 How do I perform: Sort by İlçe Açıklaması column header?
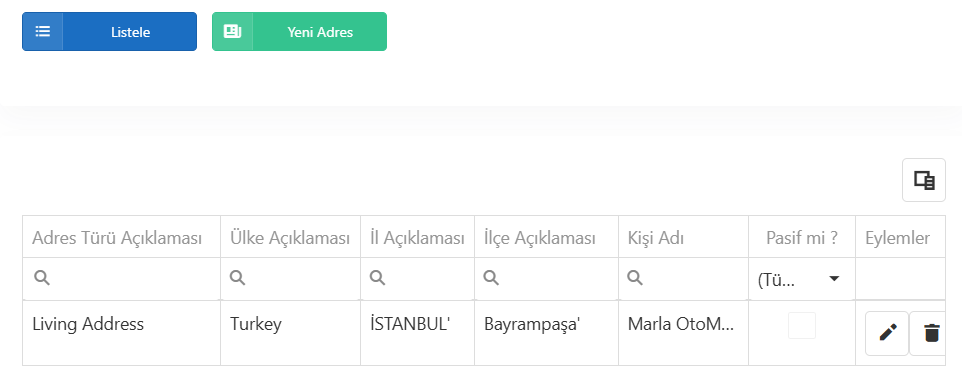click(540, 238)
